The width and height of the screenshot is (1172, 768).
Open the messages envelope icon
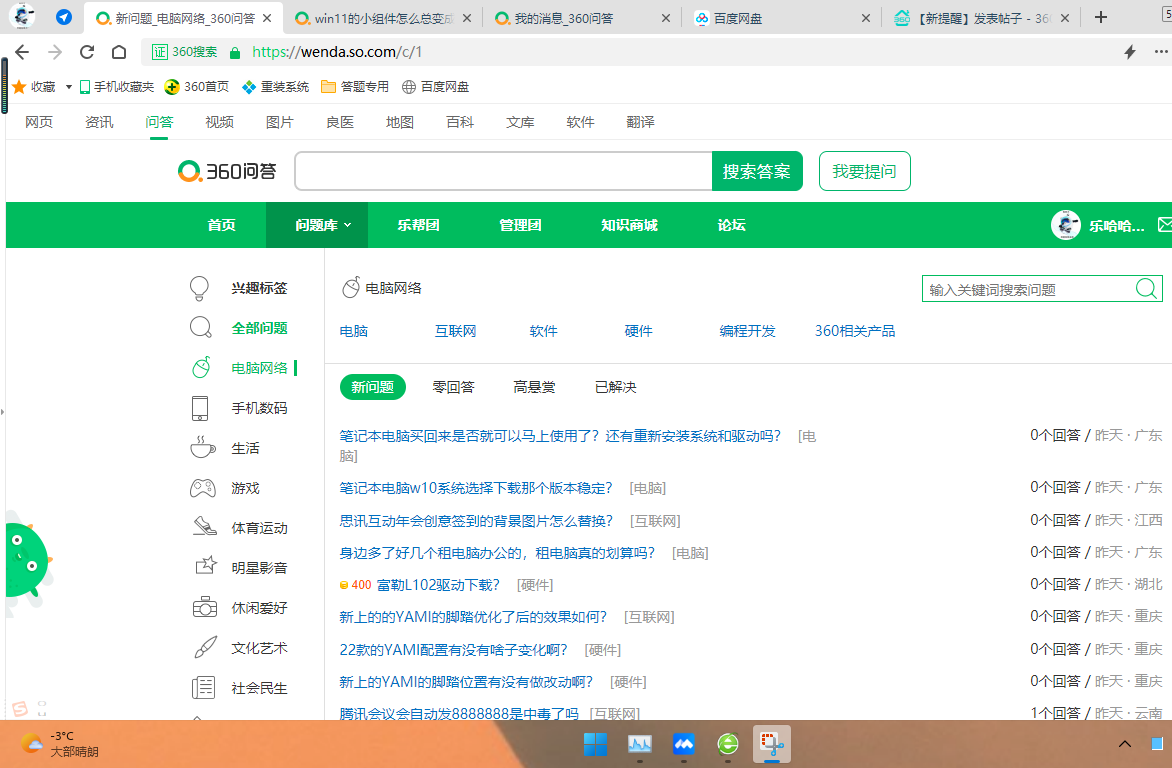click(x=1165, y=224)
